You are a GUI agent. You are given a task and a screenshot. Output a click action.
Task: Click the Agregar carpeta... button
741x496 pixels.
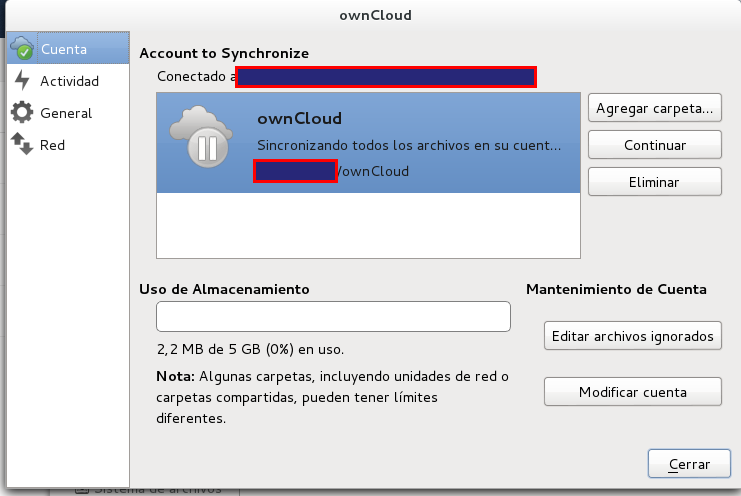pyautogui.click(x=655, y=108)
